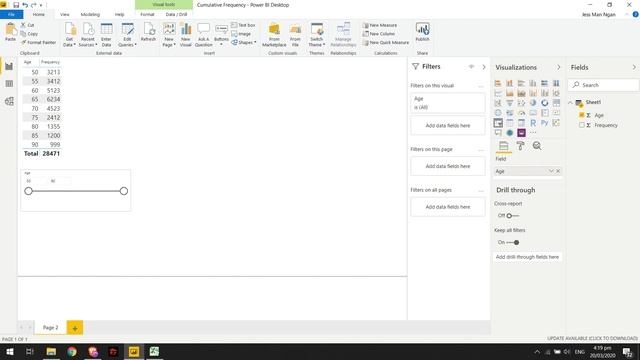640x360 pixels.
Task: Select the Python visual icon
Action: 544,122
